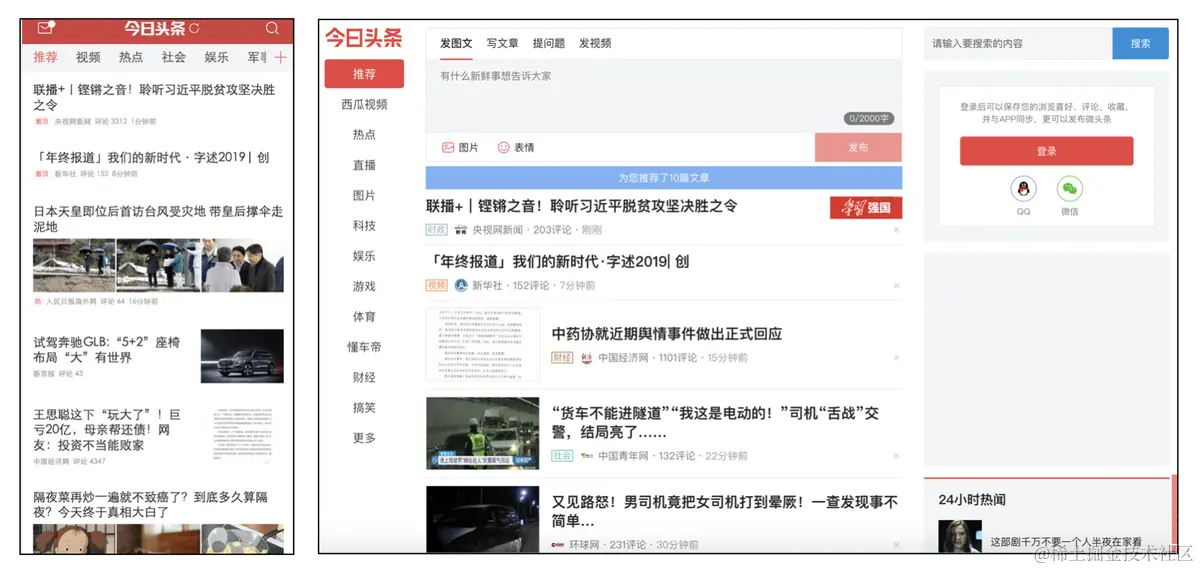Select the 视频 tab in mobile view
Image resolution: width=1200 pixels, height=570 pixels.
coord(88,58)
